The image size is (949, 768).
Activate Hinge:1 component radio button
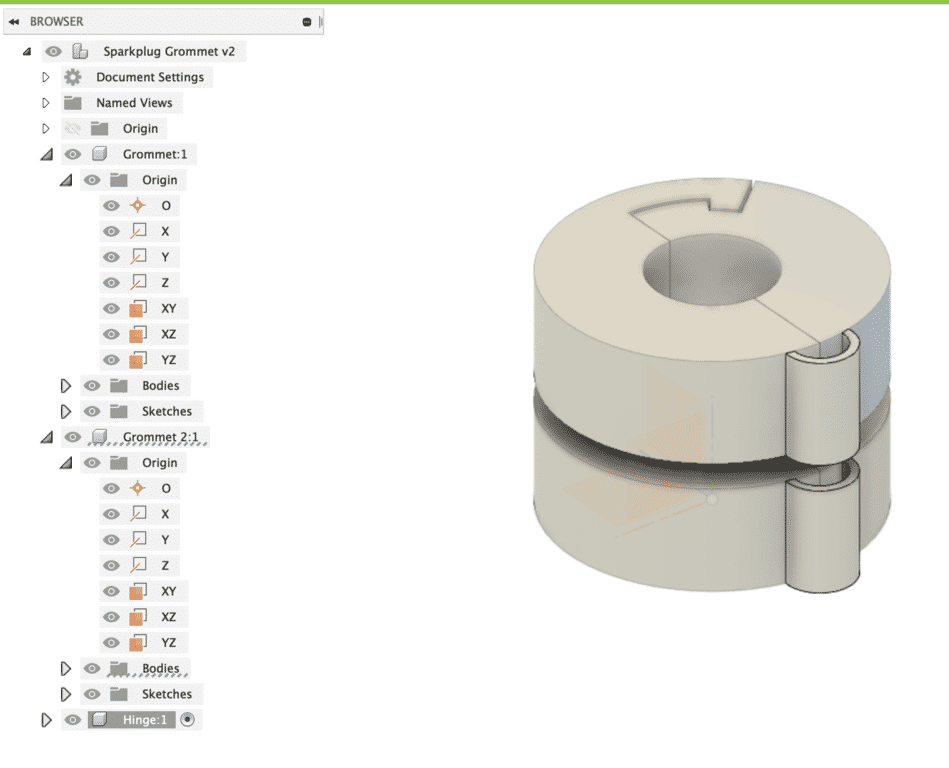click(187, 720)
